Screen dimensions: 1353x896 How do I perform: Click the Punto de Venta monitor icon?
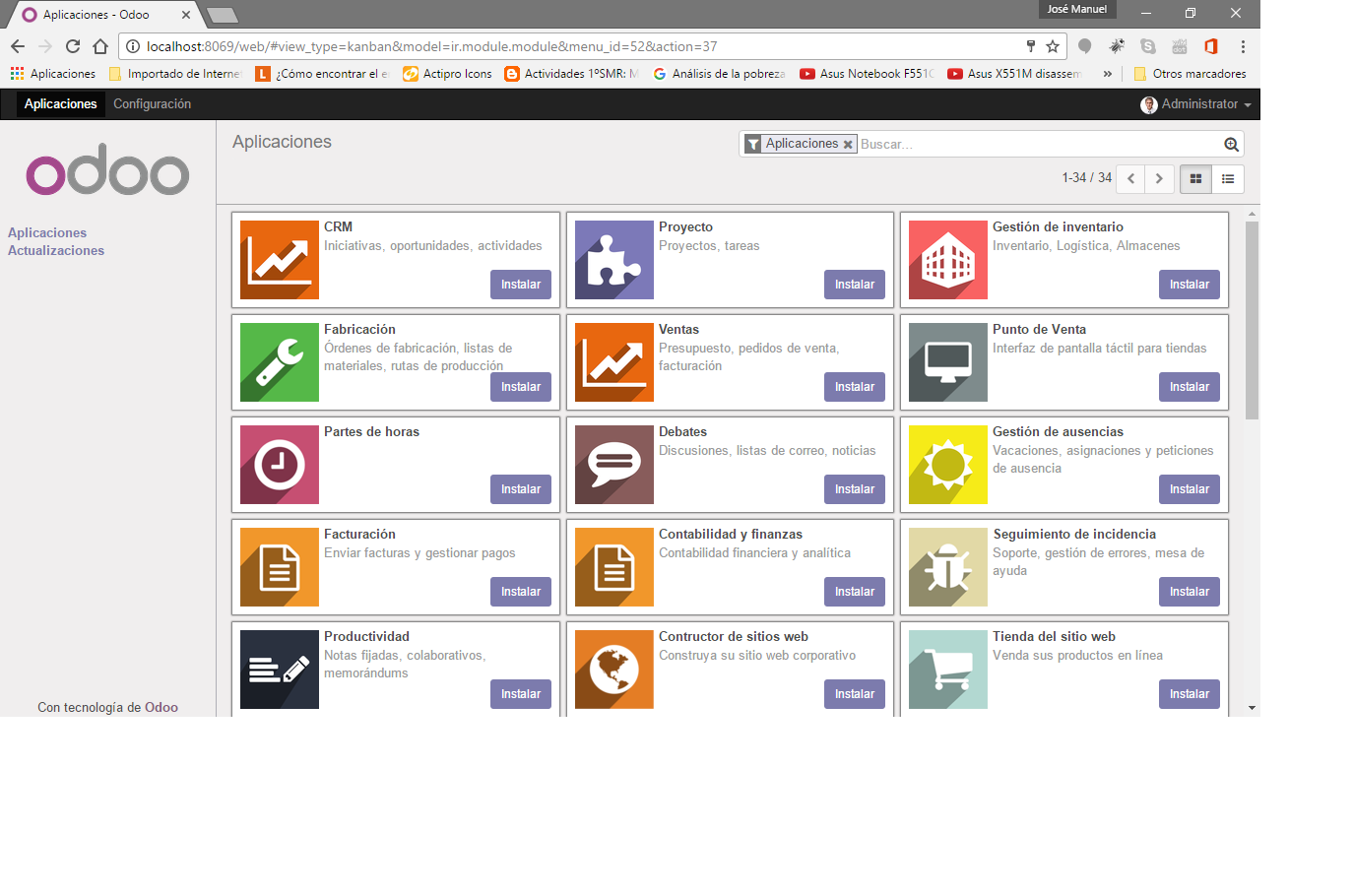click(947, 362)
